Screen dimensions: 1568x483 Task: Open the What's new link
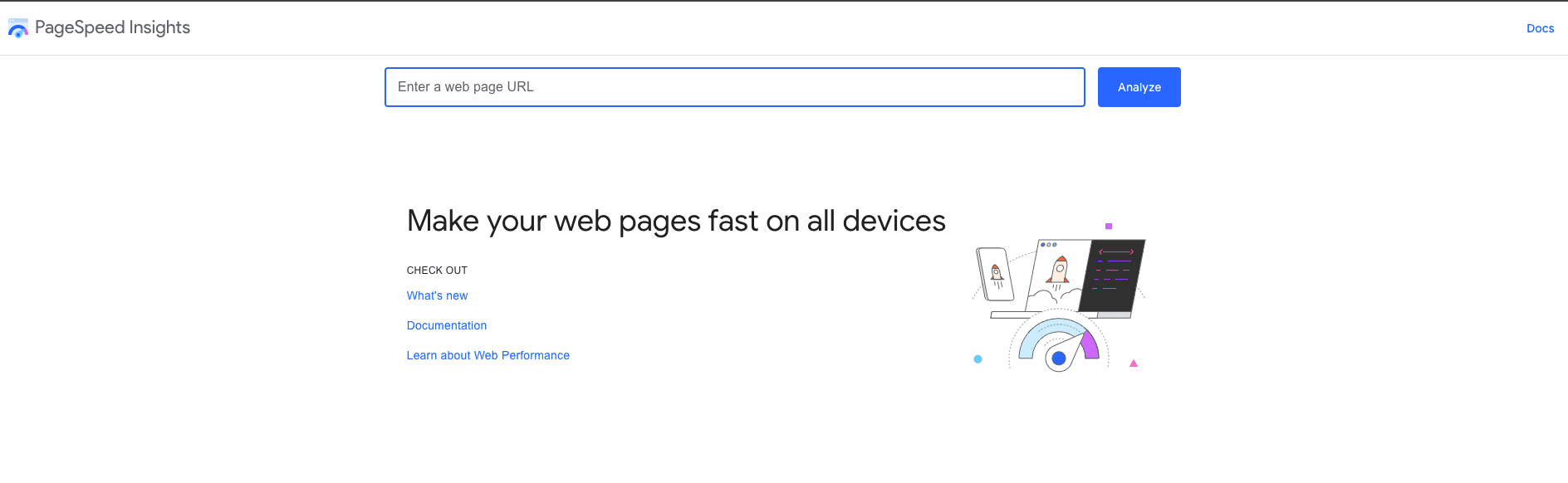click(x=437, y=295)
